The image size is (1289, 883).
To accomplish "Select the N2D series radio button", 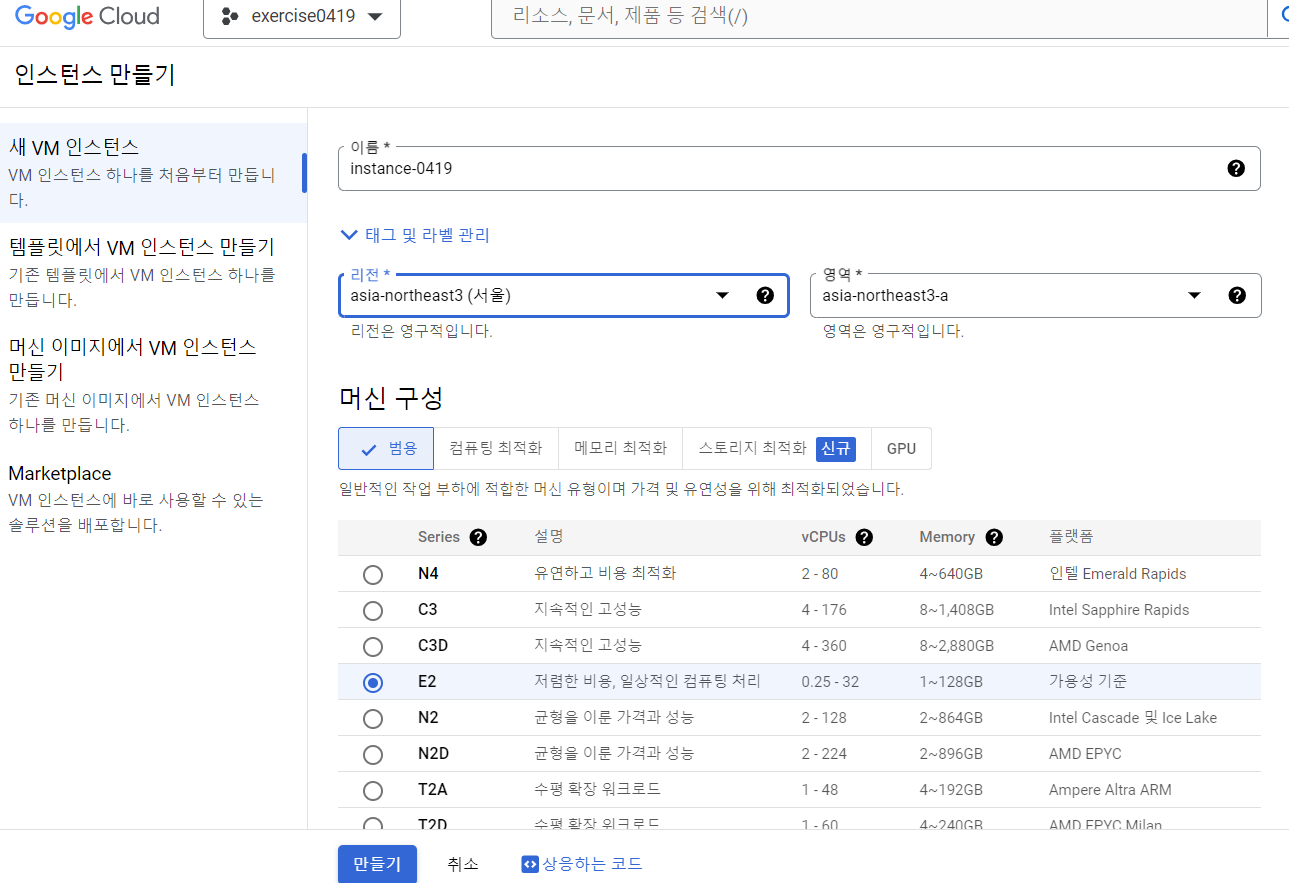I will [373, 754].
